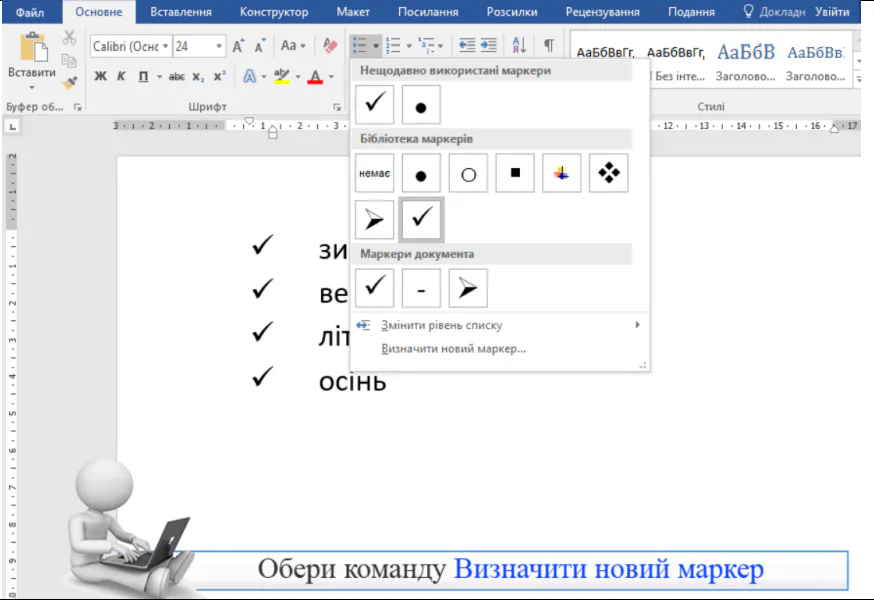This screenshot has height=600, width=874.
Task: Open the numbered list dropdown arrow
Action: (409, 46)
